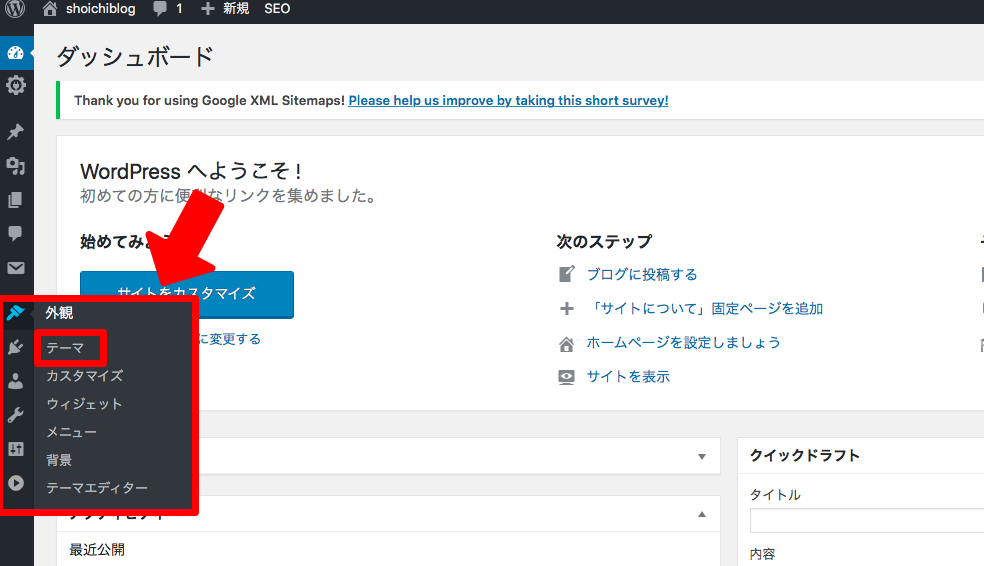Open the shoichiblog site home link
The image size is (984, 566).
(x=89, y=9)
